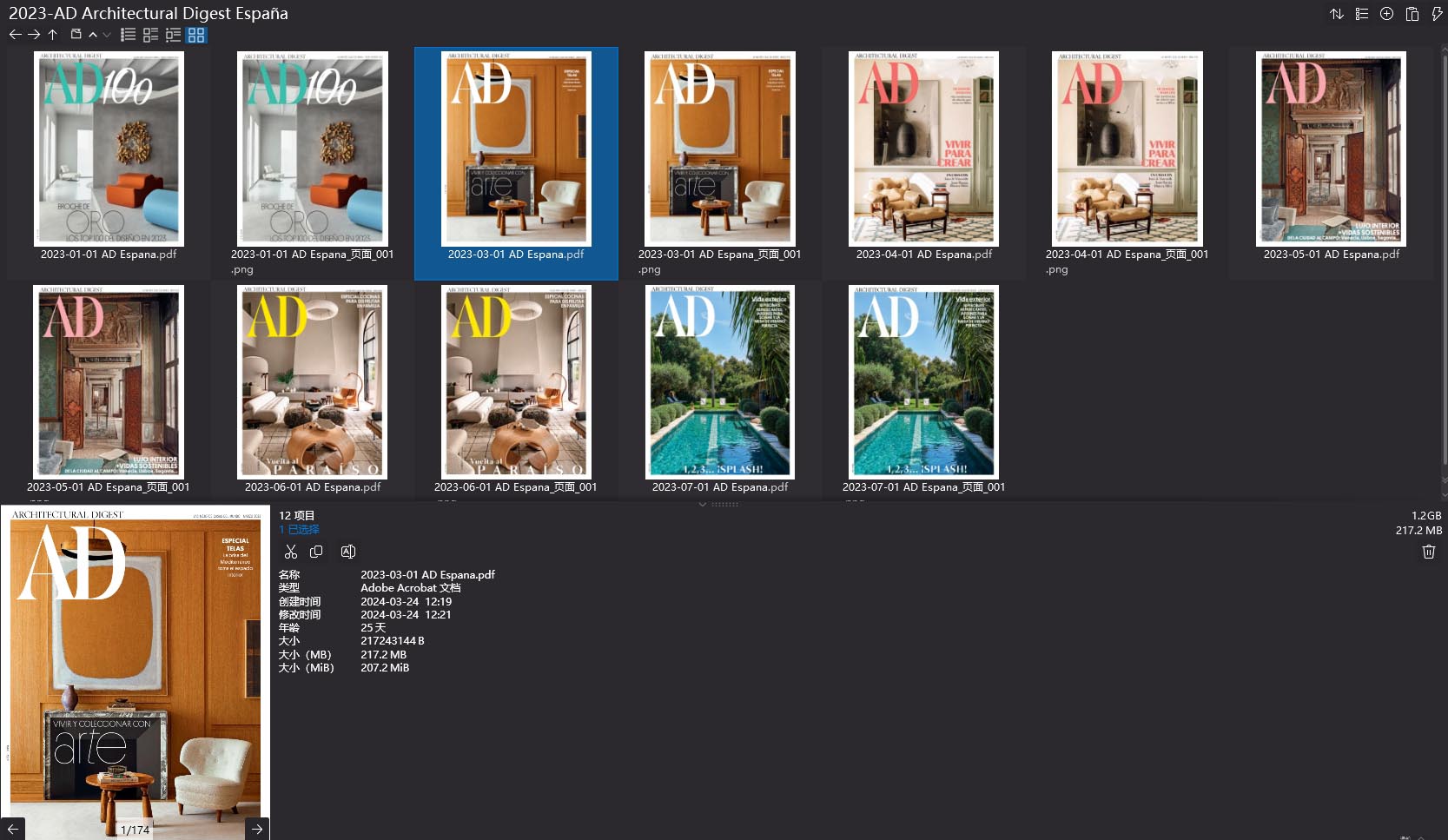Image resolution: width=1448 pixels, height=840 pixels.
Task: Select the 2023-04-01 AD Espana png cover
Action: pyautogui.click(x=1127, y=149)
